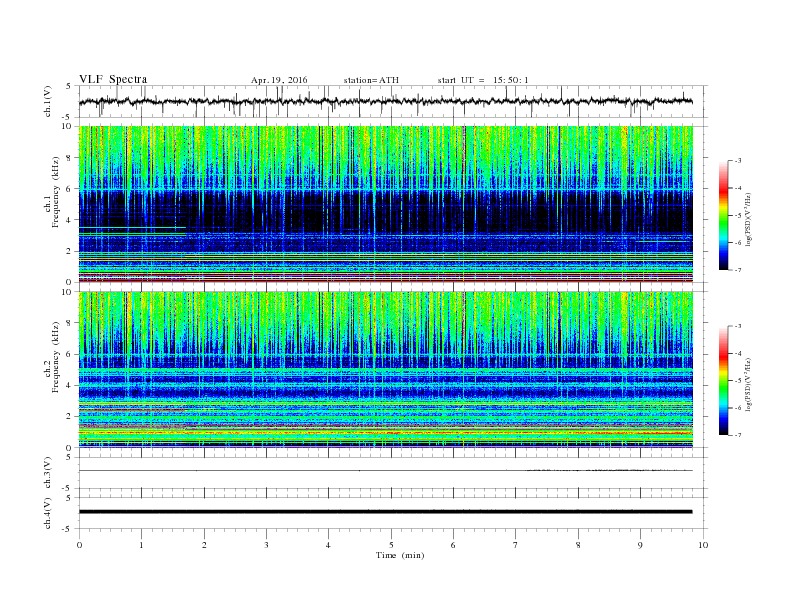792x612 pixels.
Task: Click time axis tick label "6"
Action: [x=453, y=545]
